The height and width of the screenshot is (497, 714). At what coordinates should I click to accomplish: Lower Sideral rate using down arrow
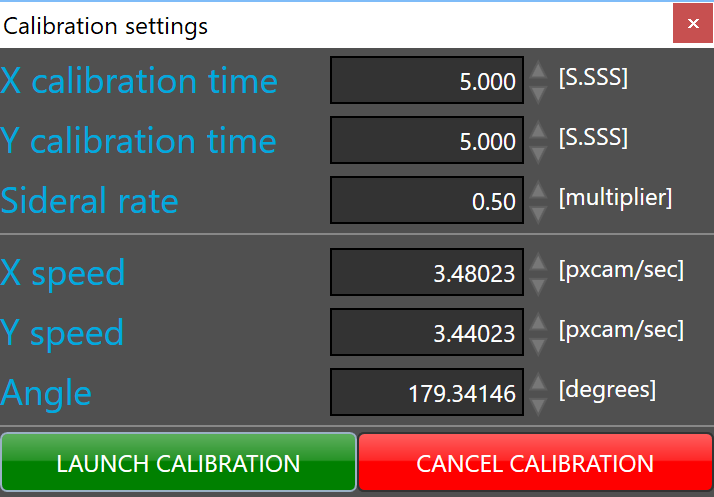[538, 211]
